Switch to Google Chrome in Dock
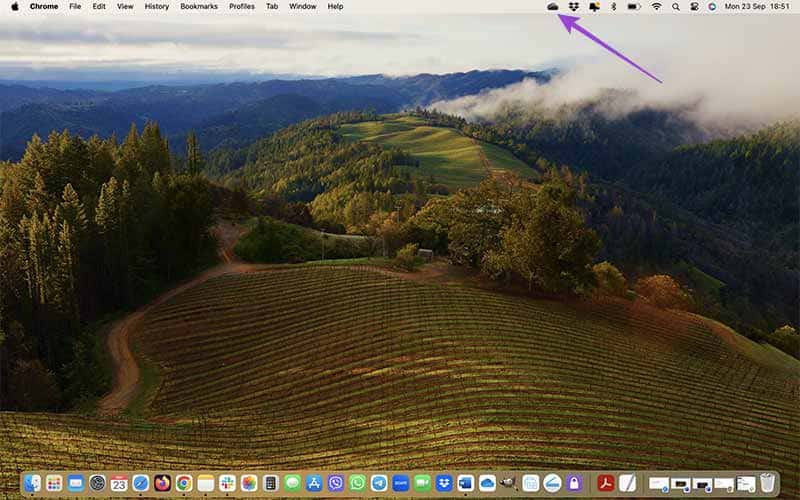This screenshot has width=800, height=500. 184,483
